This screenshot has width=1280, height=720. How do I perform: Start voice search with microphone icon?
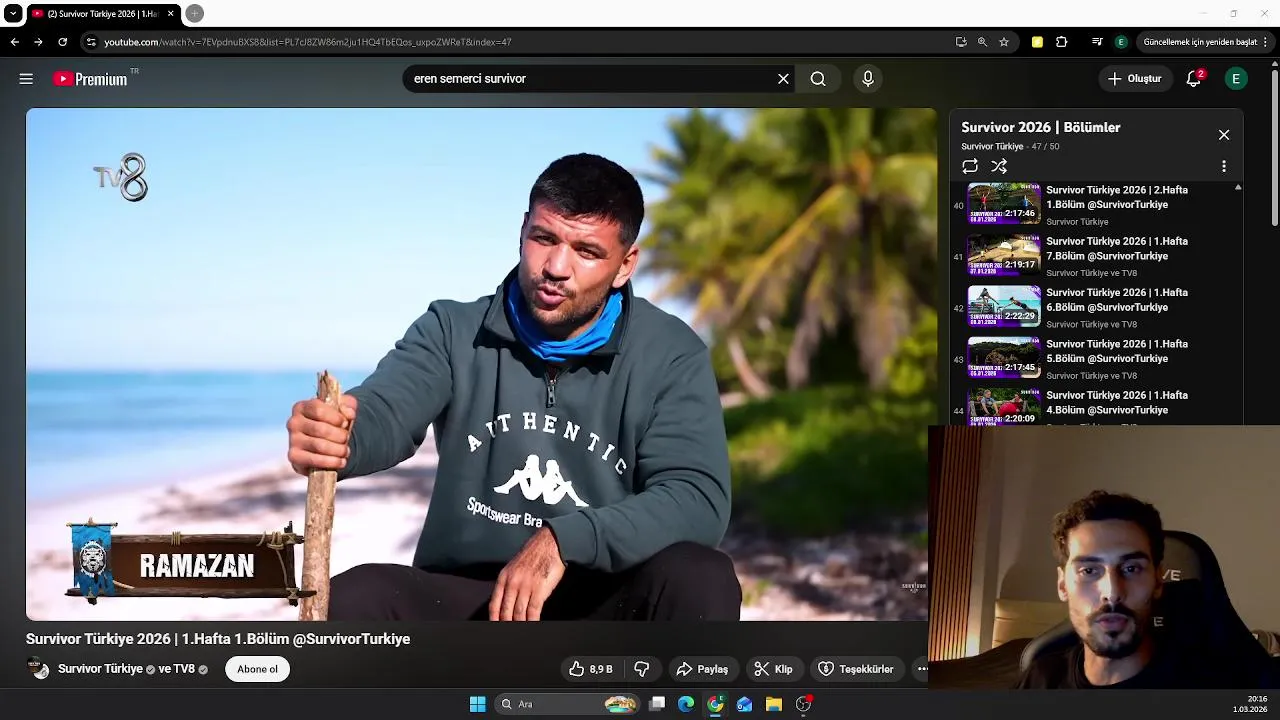click(x=868, y=79)
